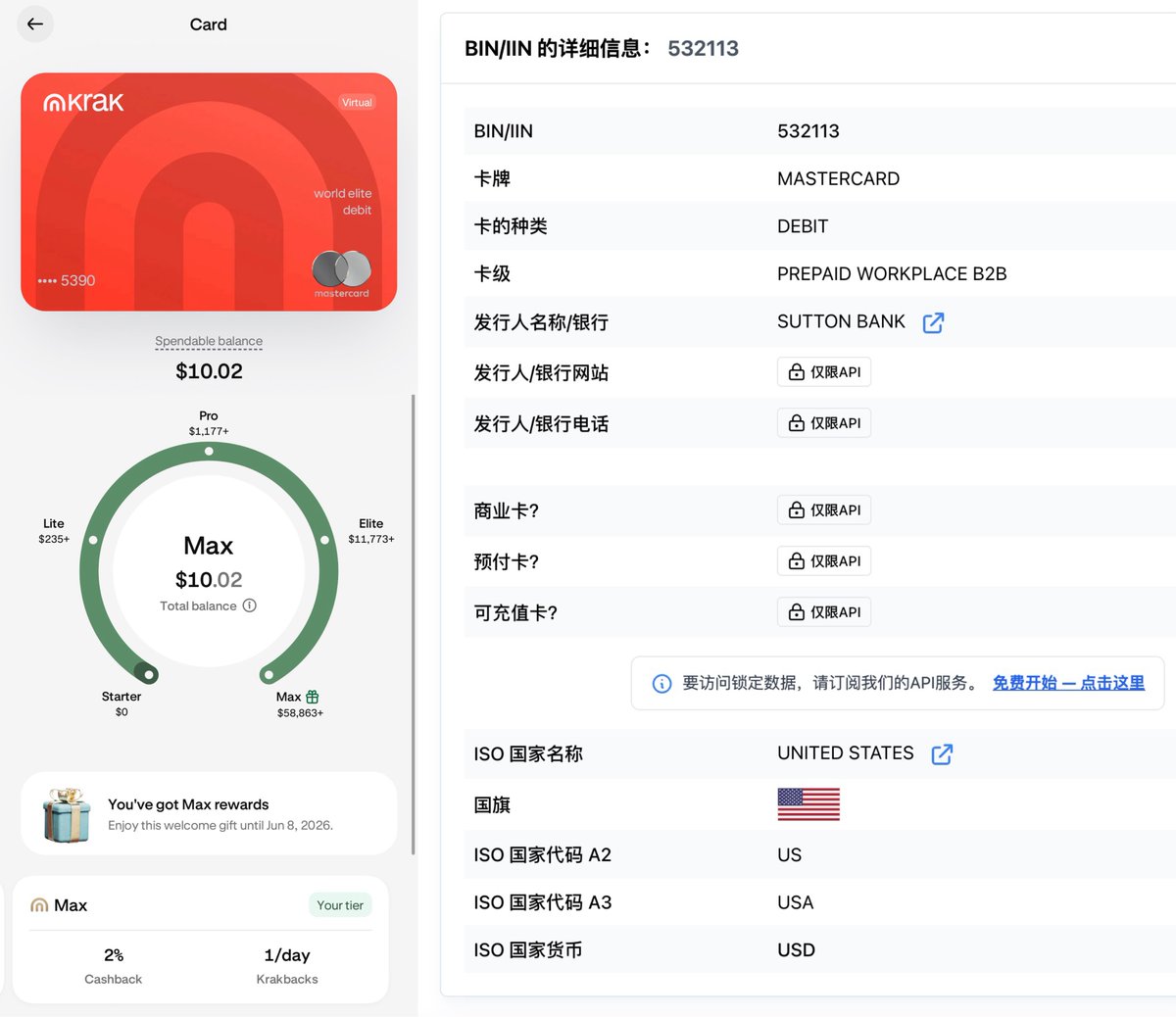1176x1017 pixels.
Task: Click API-only lock button for issuer phone
Action: 824,423
